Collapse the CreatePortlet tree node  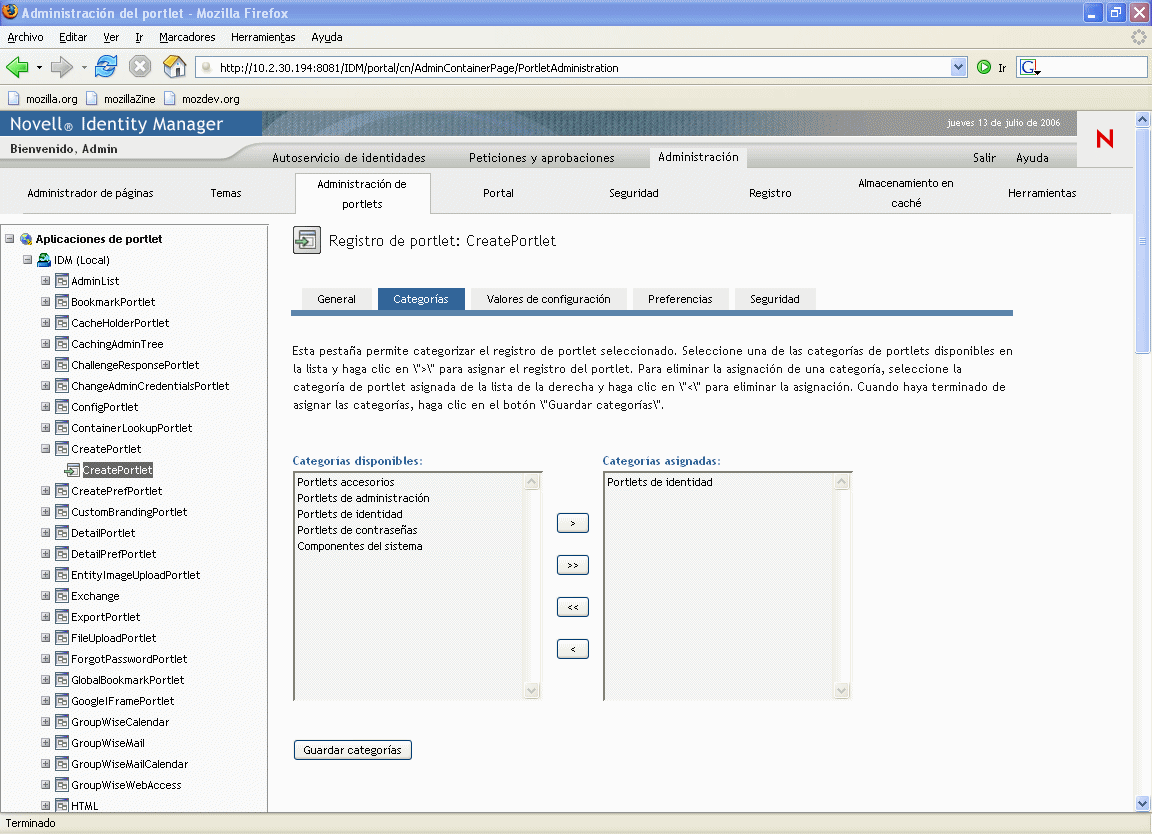[x=46, y=449]
